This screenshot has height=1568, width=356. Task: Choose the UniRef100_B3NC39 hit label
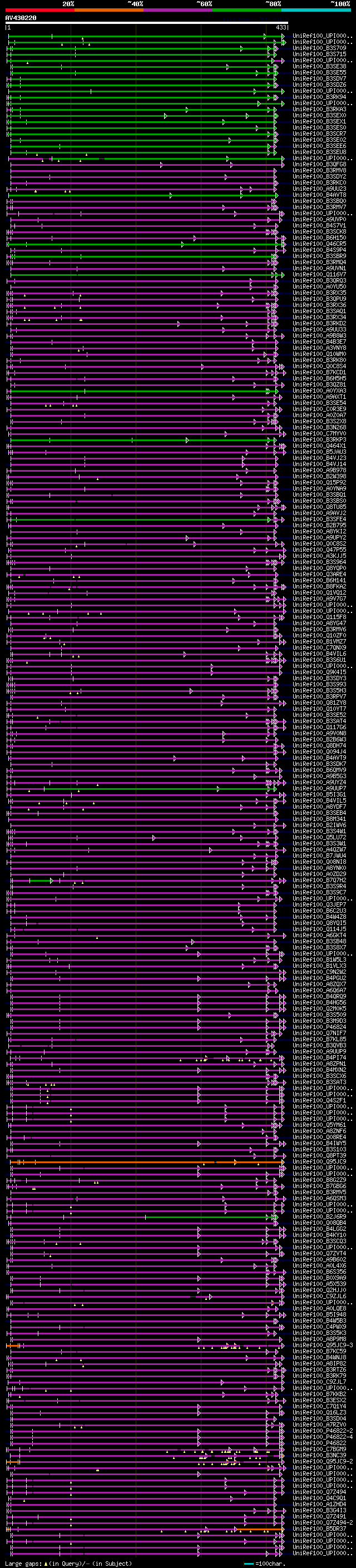[319, 1455]
